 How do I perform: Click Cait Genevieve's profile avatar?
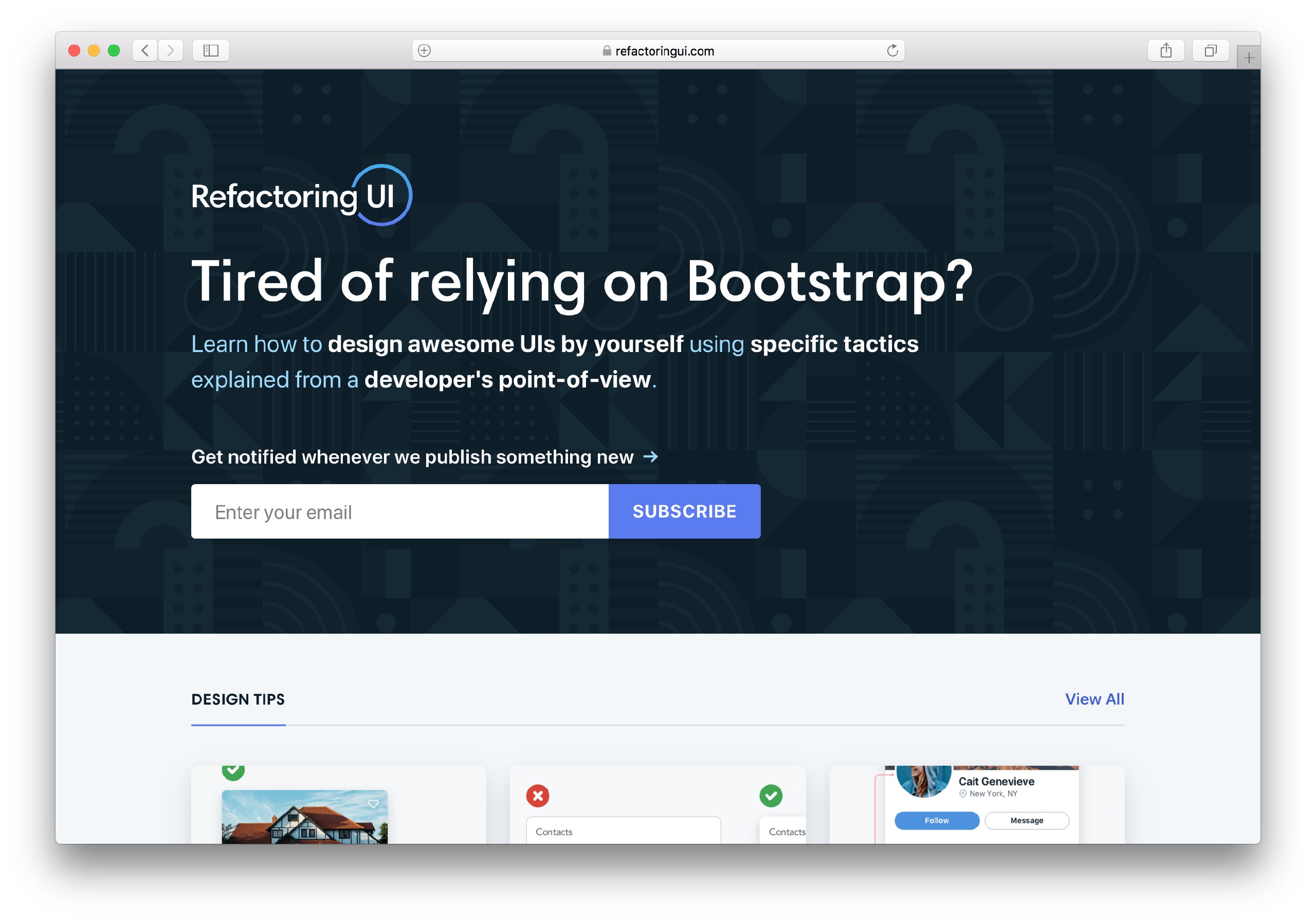click(923, 781)
